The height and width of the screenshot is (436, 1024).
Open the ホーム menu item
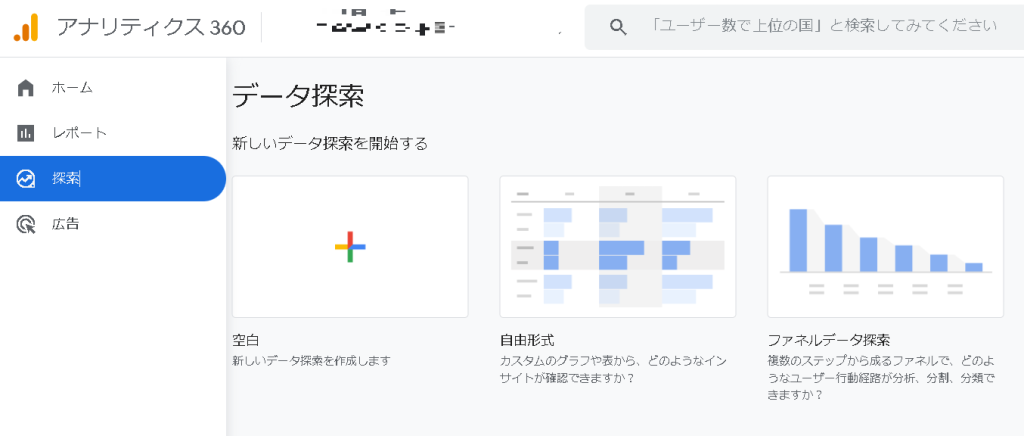tap(113, 87)
